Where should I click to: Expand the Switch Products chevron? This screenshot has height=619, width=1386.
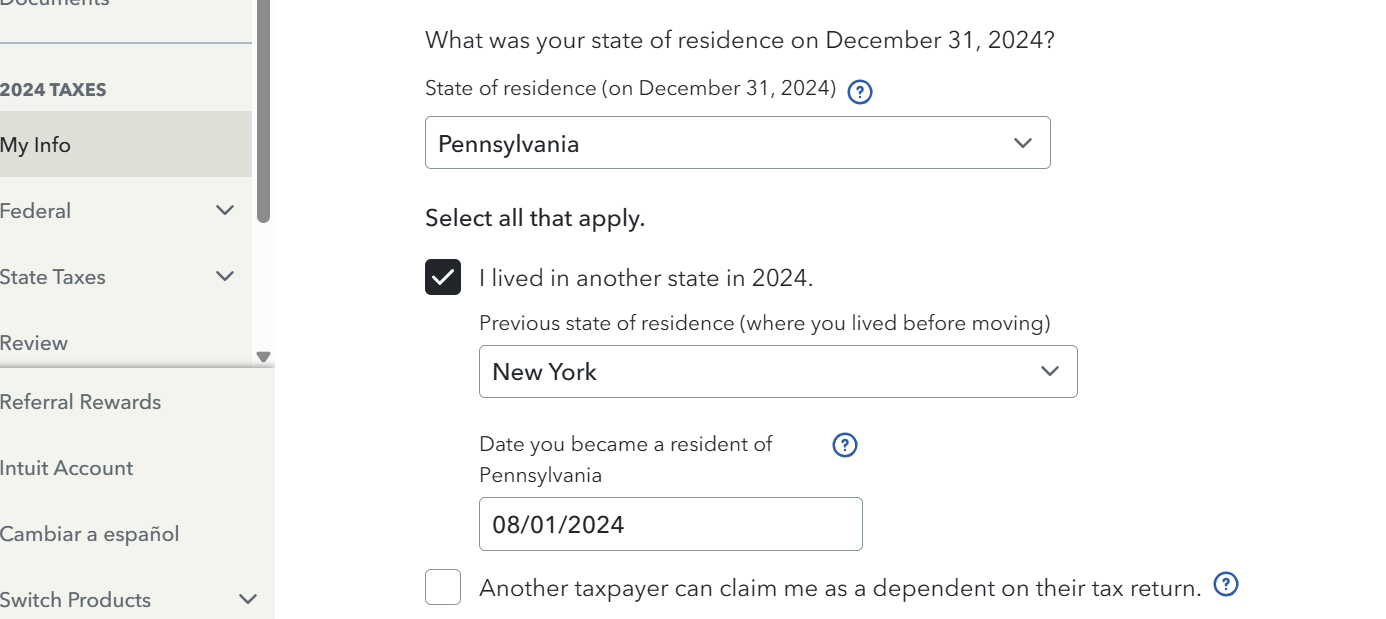[248, 599]
